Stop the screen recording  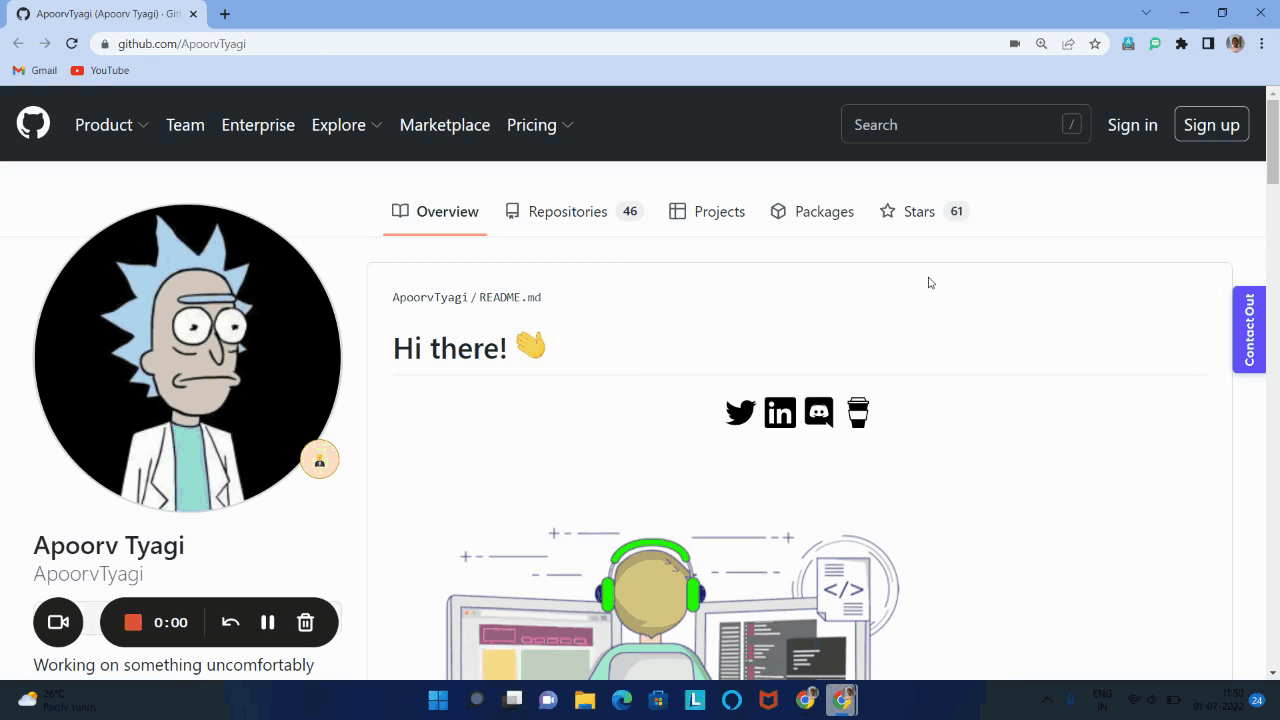tap(133, 622)
